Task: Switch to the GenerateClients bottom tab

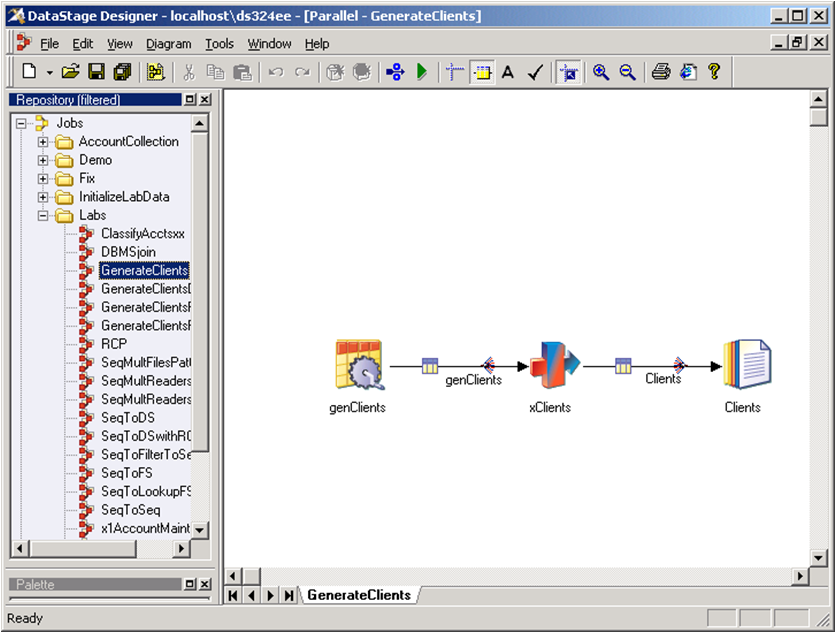Action: point(358,595)
